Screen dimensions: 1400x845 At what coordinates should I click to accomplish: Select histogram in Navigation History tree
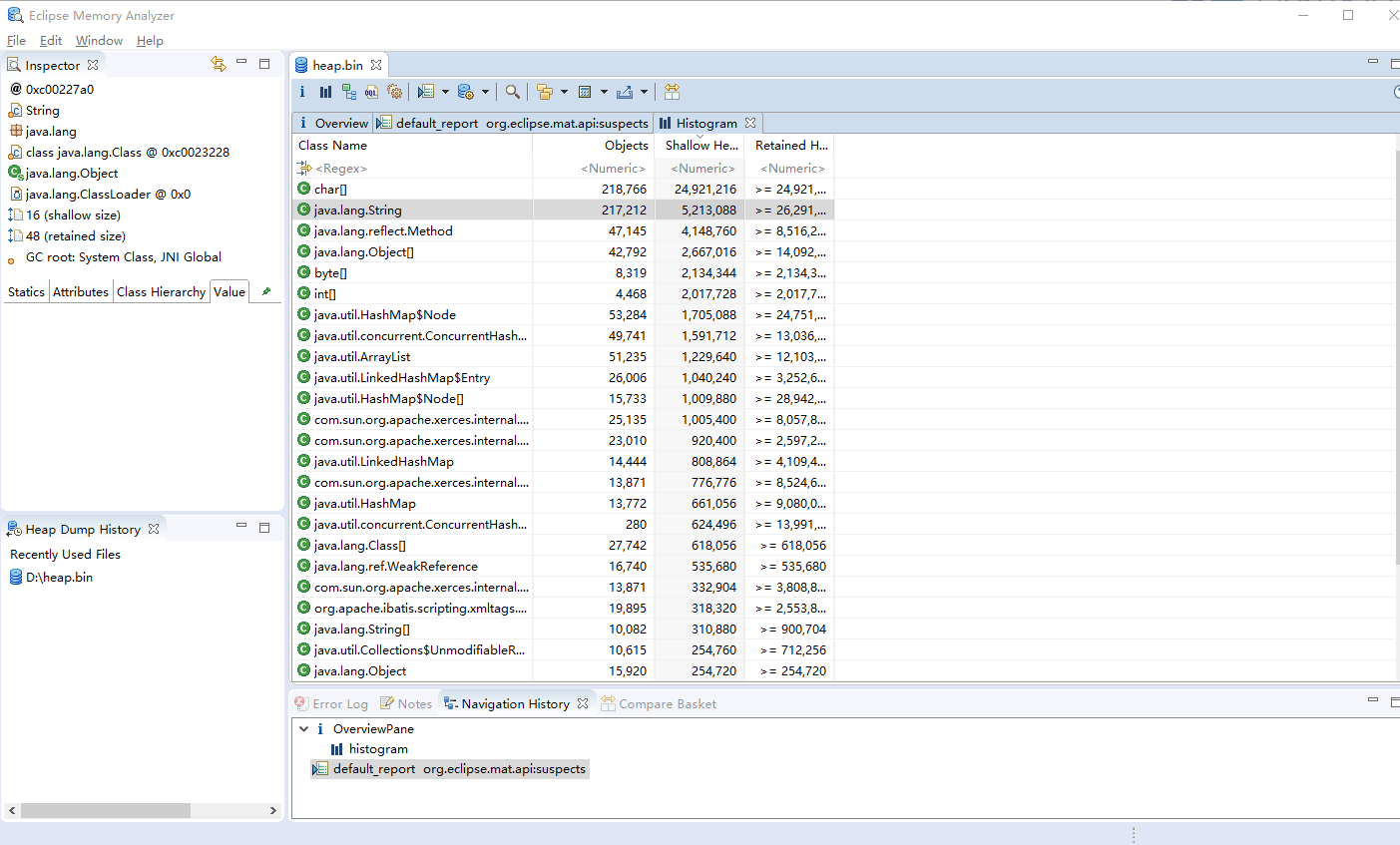pos(369,749)
